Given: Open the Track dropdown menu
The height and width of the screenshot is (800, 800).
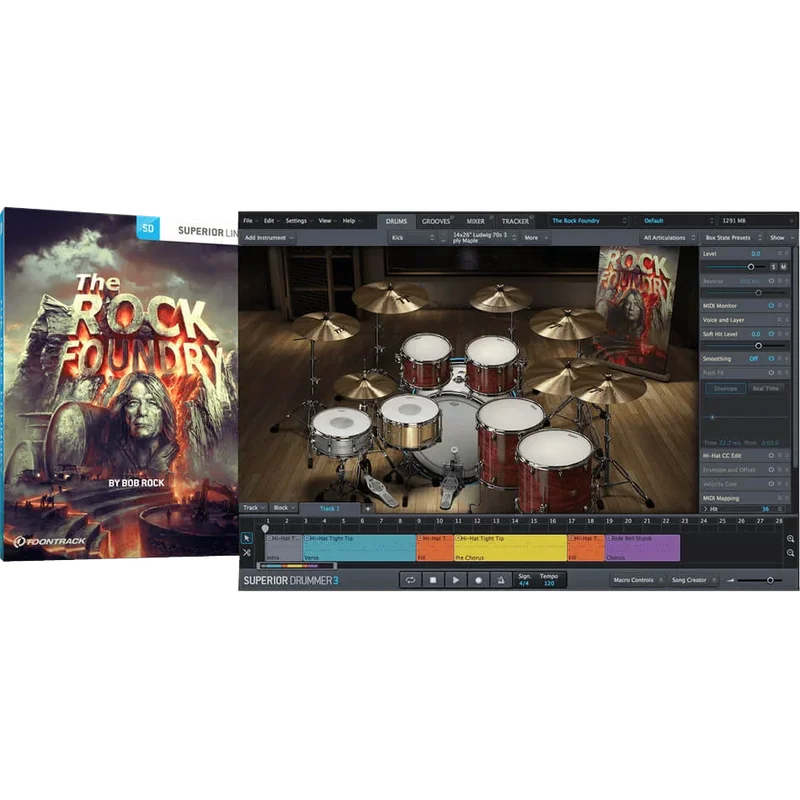Looking at the screenshot, I should coord(254,508).
